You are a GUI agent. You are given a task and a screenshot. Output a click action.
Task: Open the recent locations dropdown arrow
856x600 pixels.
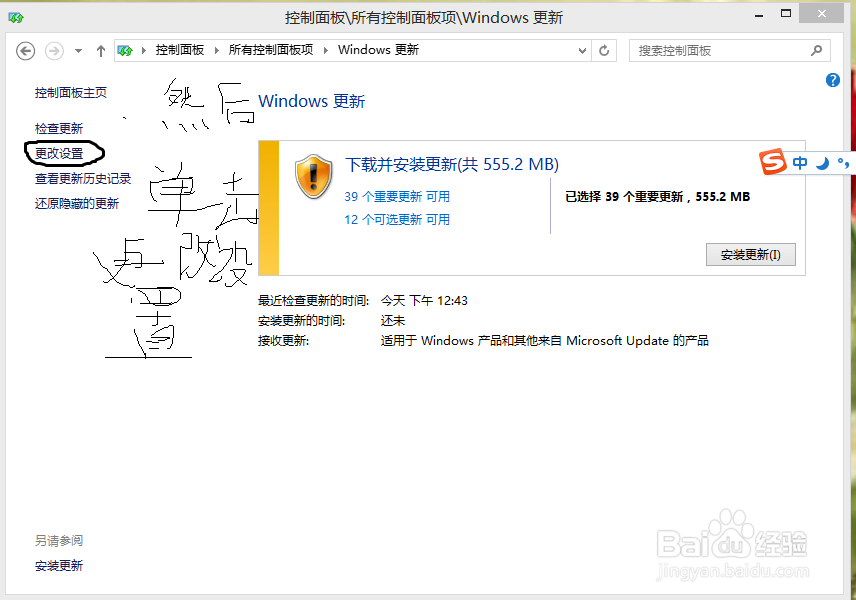click(79, 51)
